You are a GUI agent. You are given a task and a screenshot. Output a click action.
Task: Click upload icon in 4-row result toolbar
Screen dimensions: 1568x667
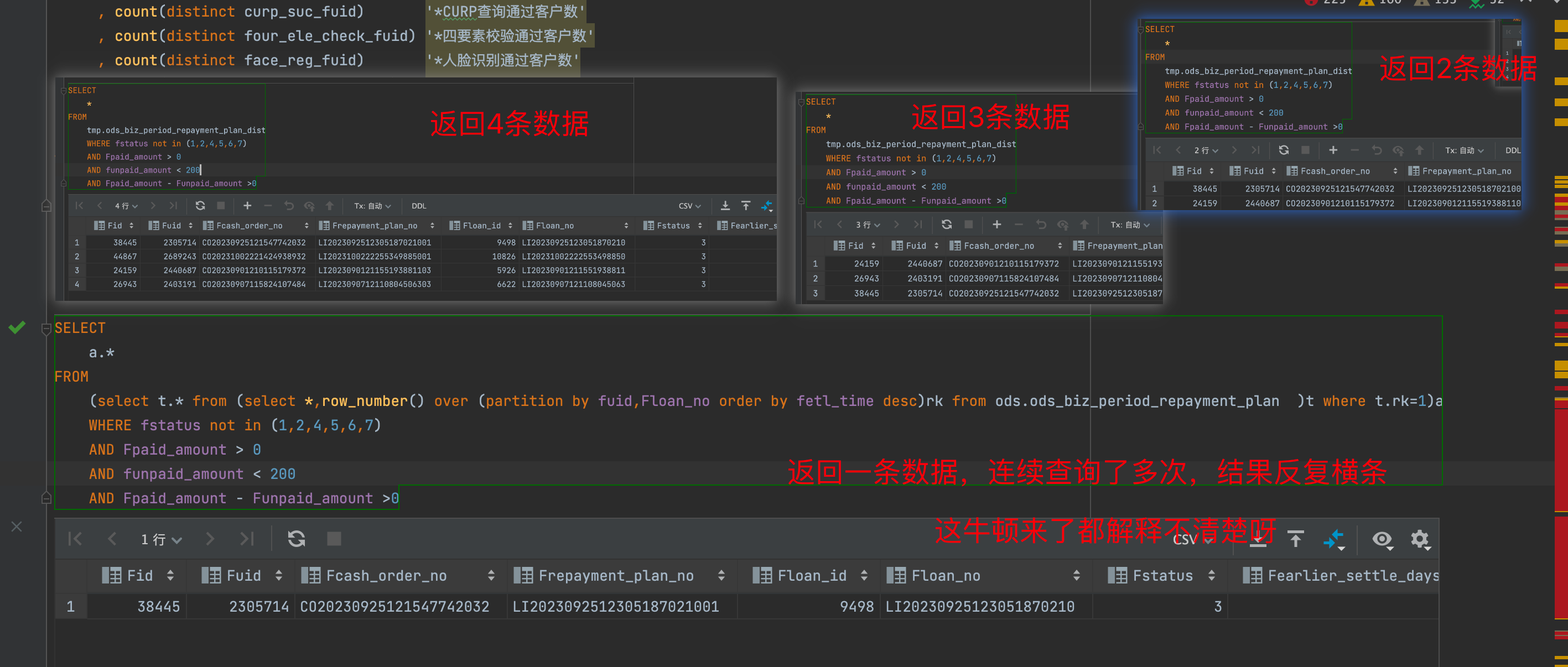pos(746,206)
